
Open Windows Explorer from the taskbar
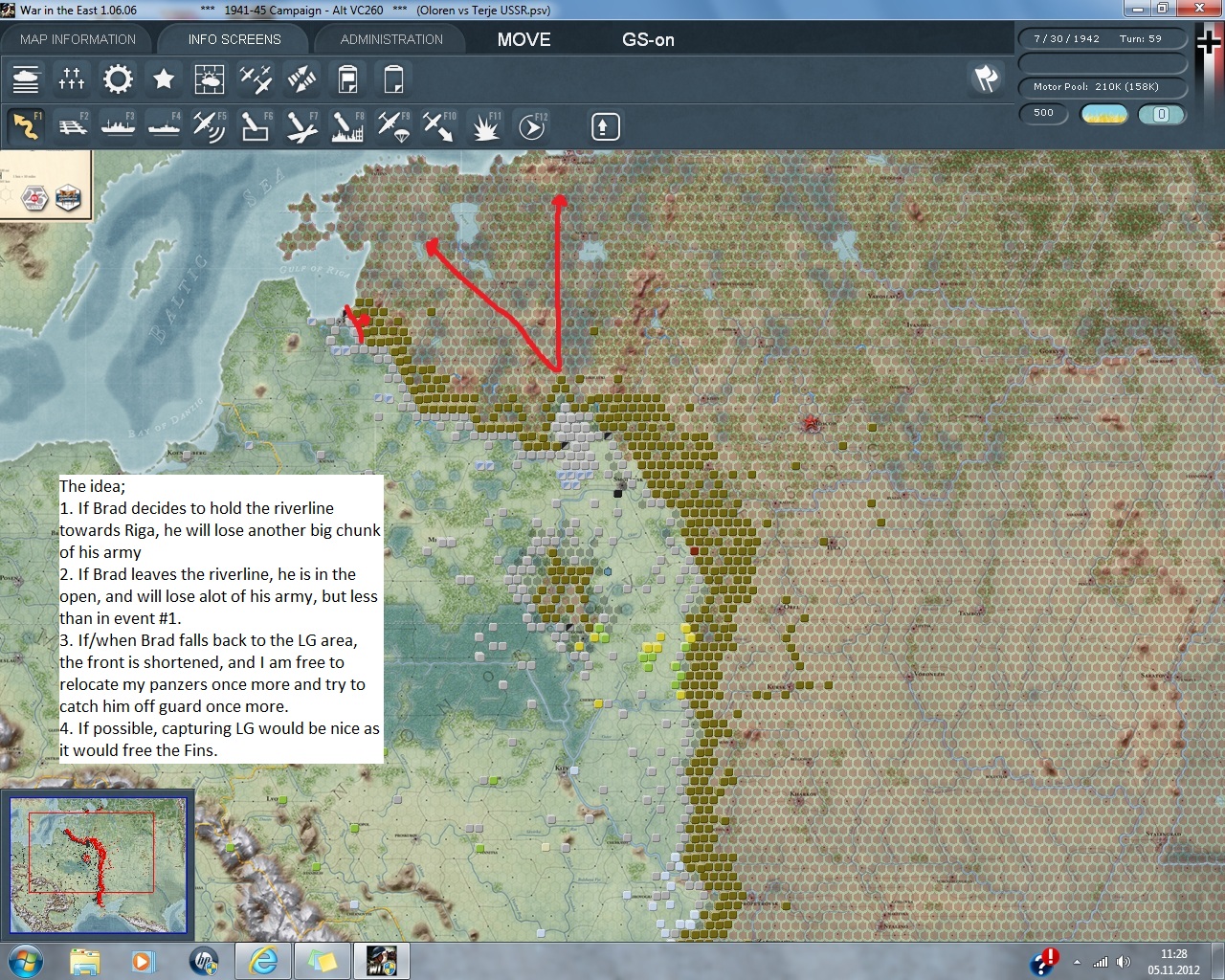pyautogui.click(x=84, y=961)
